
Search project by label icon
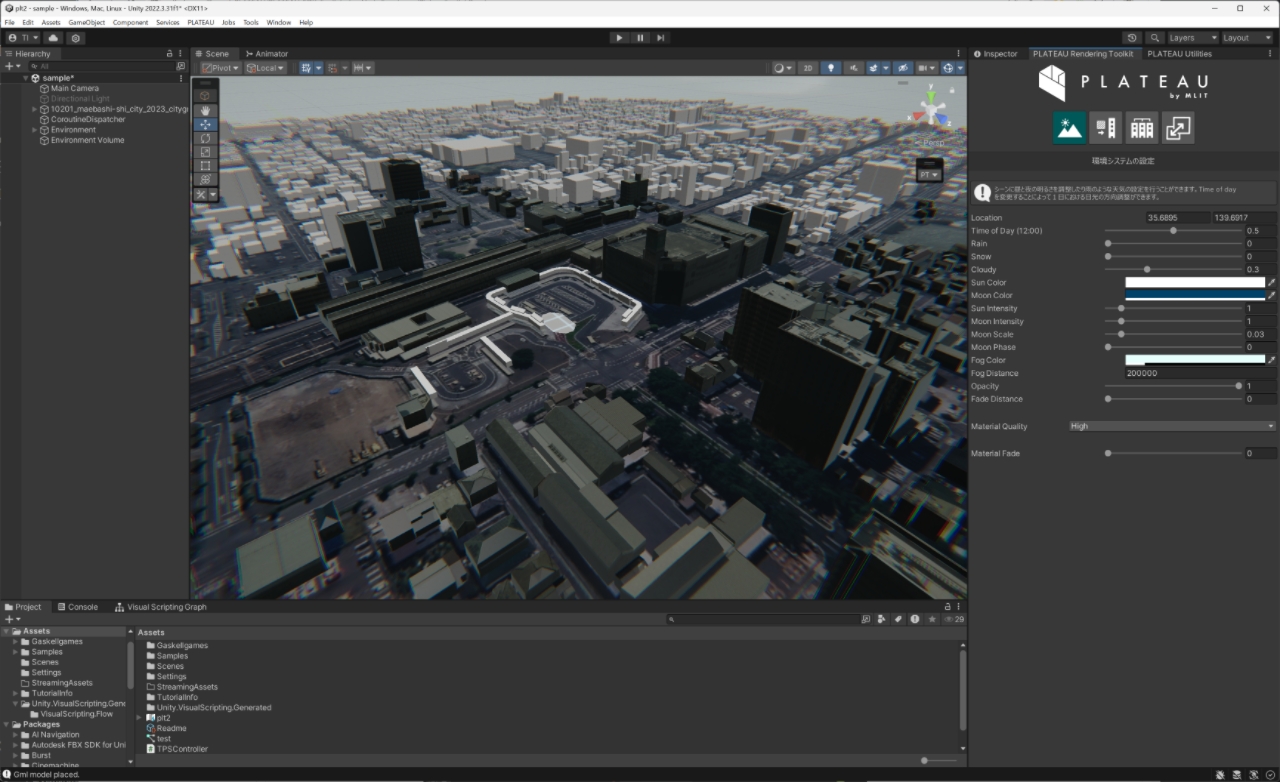[x=898, y=619]
